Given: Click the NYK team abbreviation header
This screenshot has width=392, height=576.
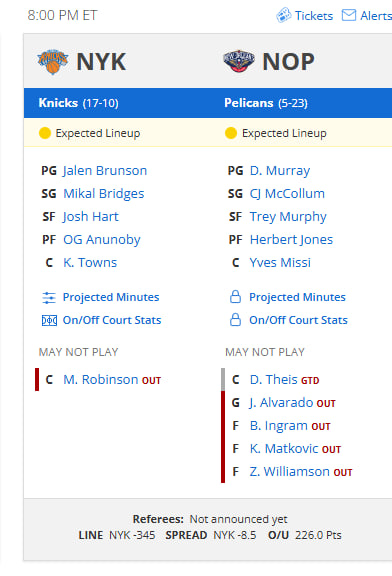Looking at the screenshot, I should tap(101, 62).
